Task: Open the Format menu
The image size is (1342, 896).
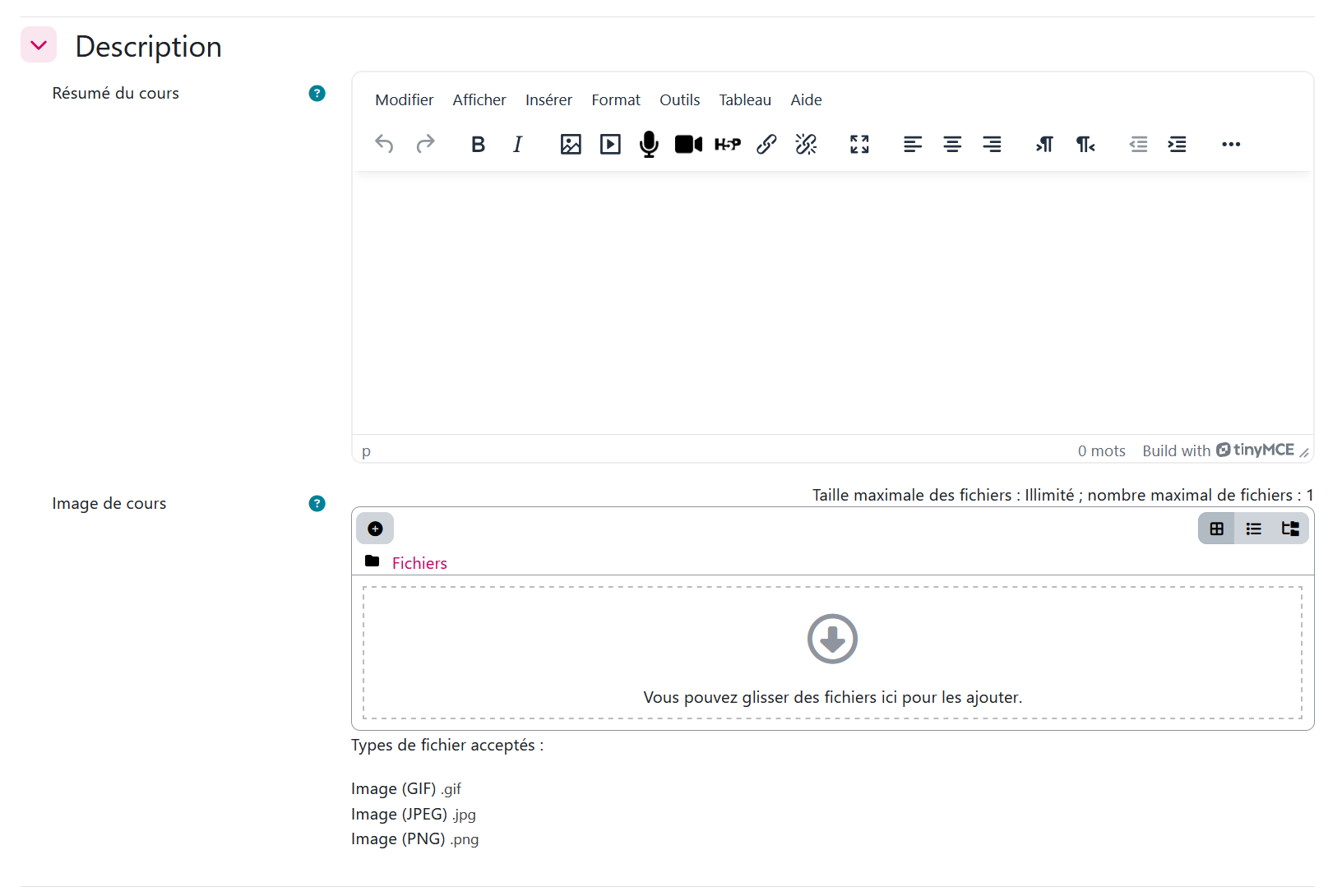Action: click(615, 100)
